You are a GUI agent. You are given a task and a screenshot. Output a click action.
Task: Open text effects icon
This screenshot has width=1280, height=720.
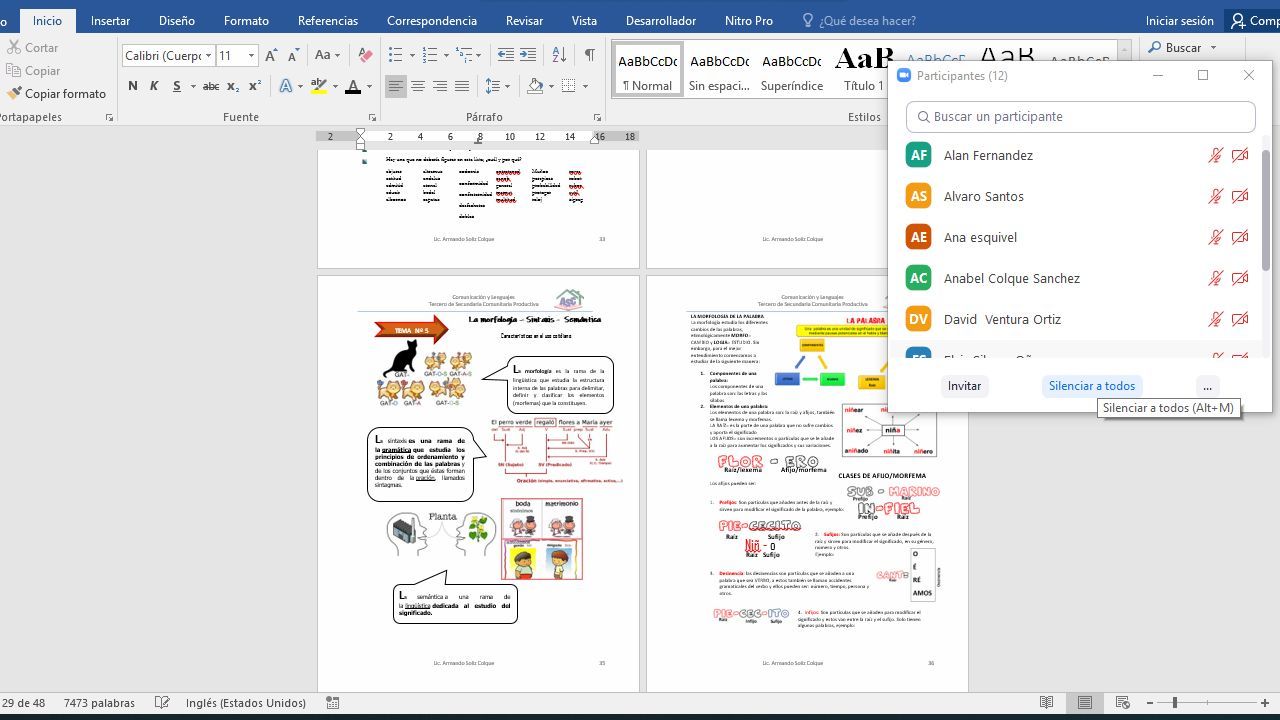(x=286, y=86)
